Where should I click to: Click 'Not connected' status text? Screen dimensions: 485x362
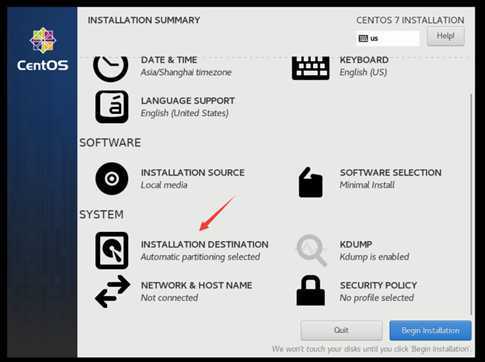click(169, 298)
